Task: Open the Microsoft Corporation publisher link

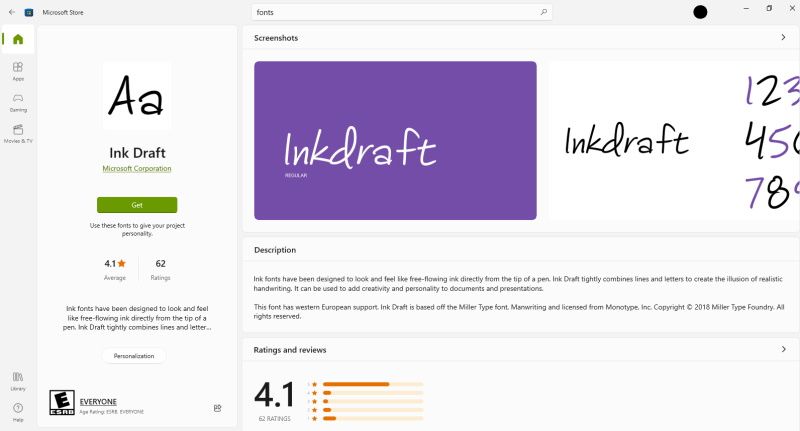Action: click(x=137, y=168)
